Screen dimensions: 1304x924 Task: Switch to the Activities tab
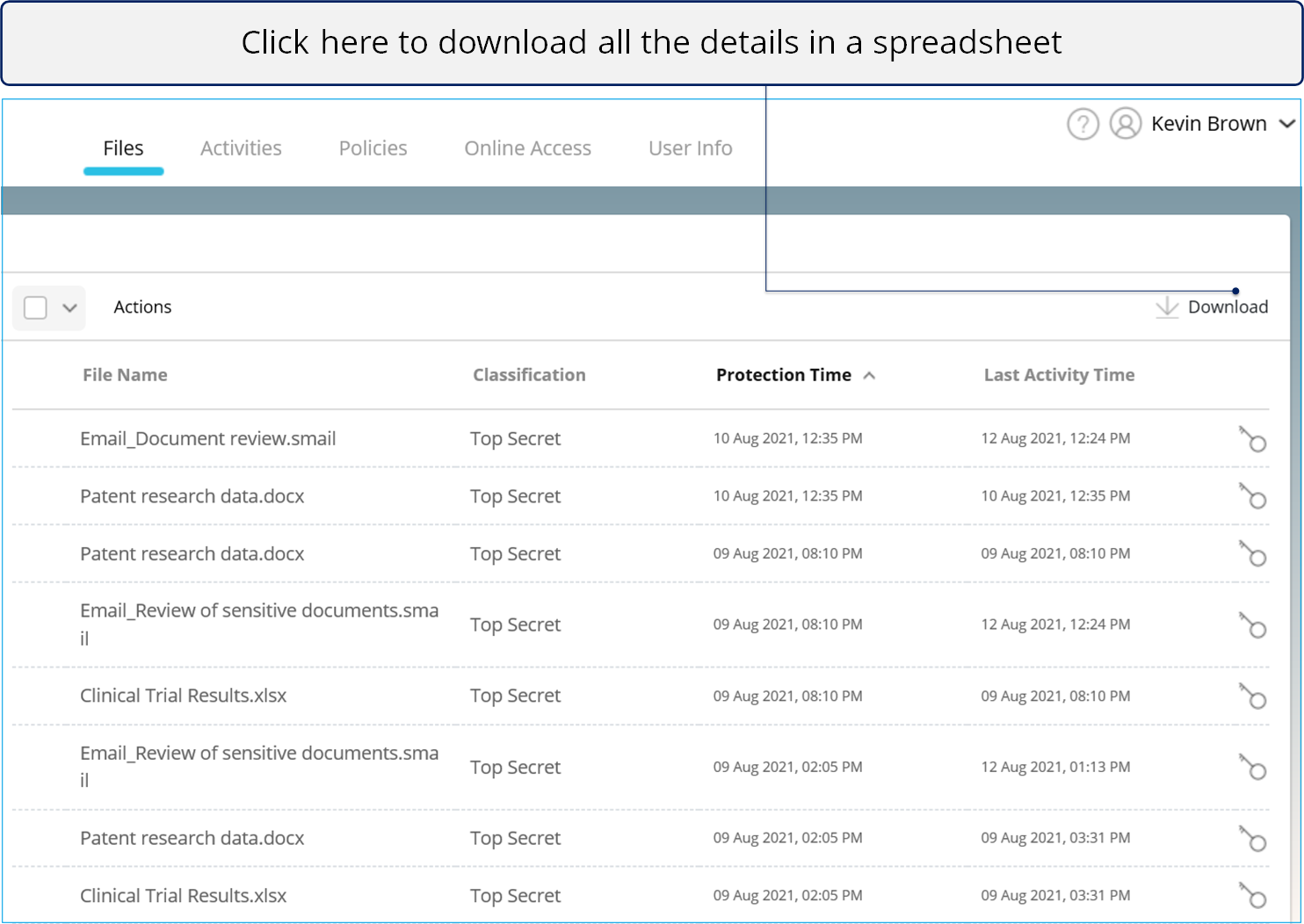[x=241, y=148]
